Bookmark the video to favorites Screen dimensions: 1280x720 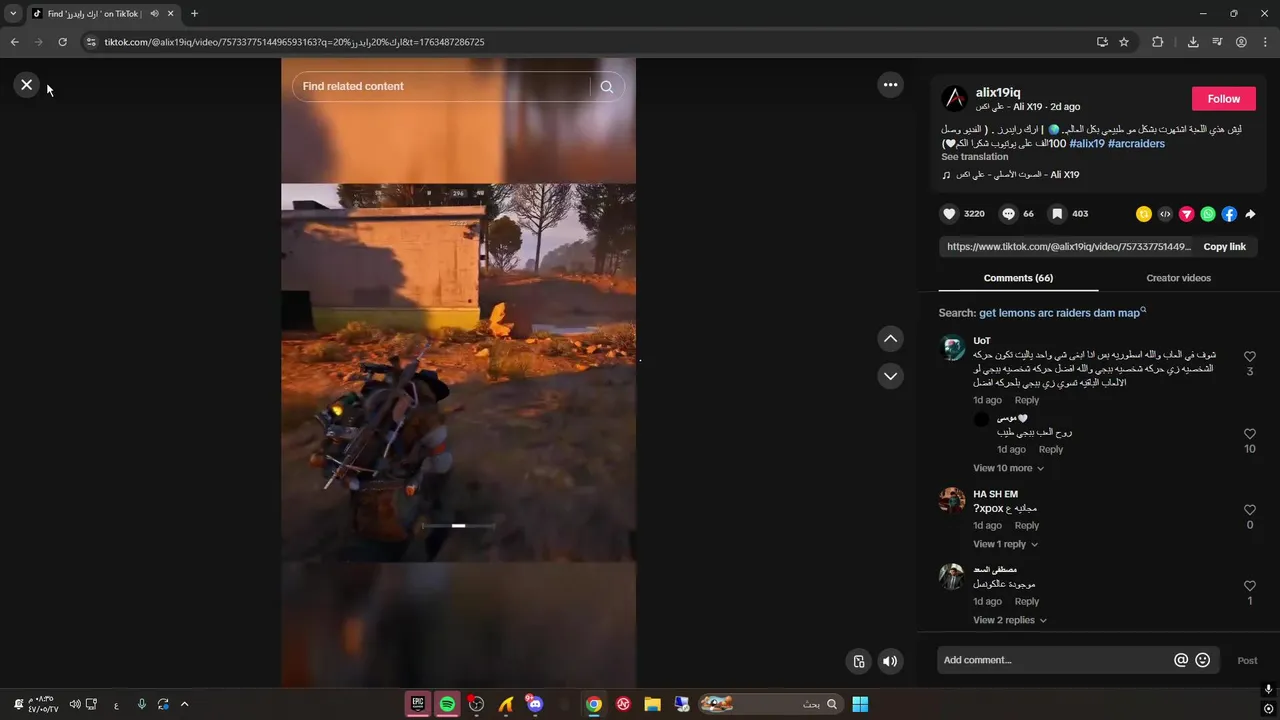point(1056,214)
